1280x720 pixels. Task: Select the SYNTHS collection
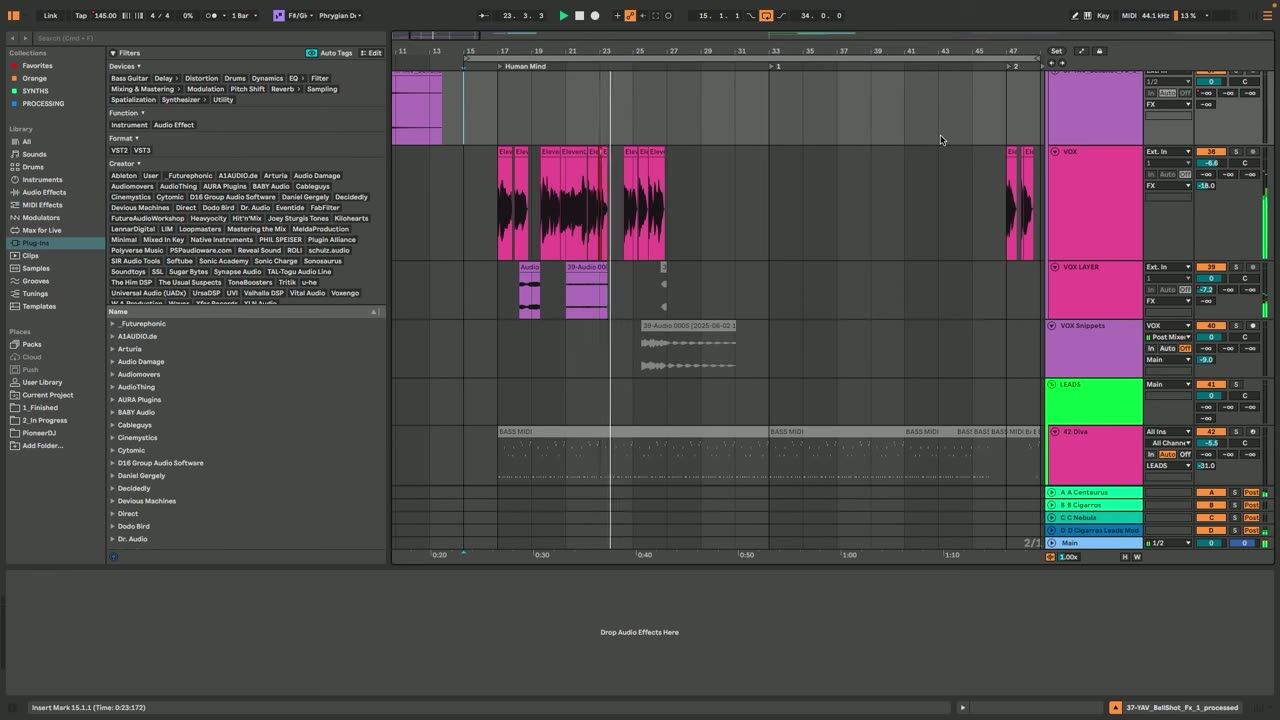coord(35,91)
